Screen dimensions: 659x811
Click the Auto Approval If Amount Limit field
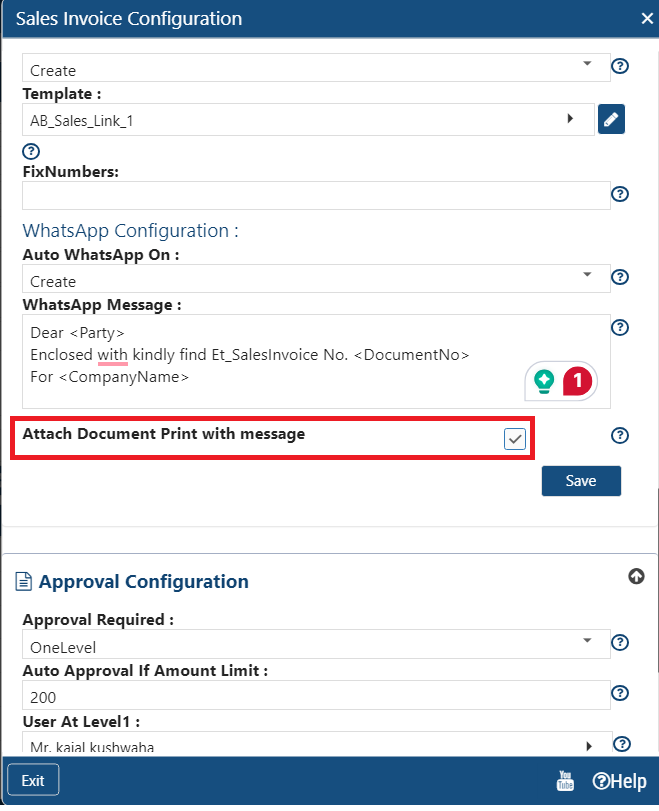click(316, 695)
